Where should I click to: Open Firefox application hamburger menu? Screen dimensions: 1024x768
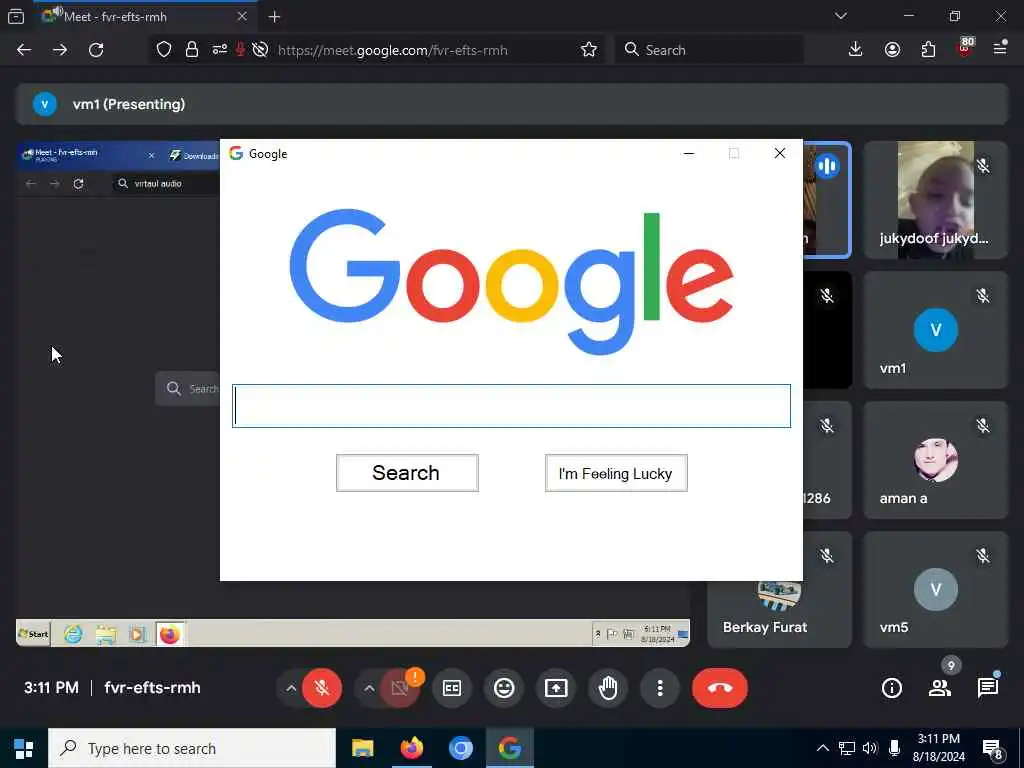[1000, 50]
